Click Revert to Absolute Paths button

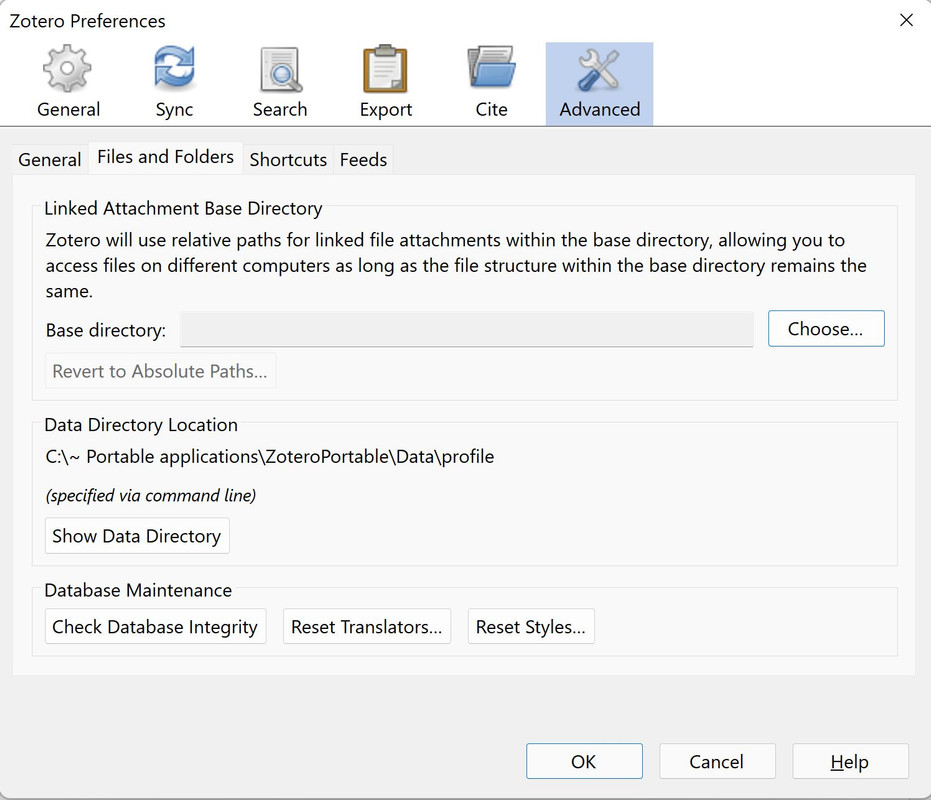coord(160,371)
